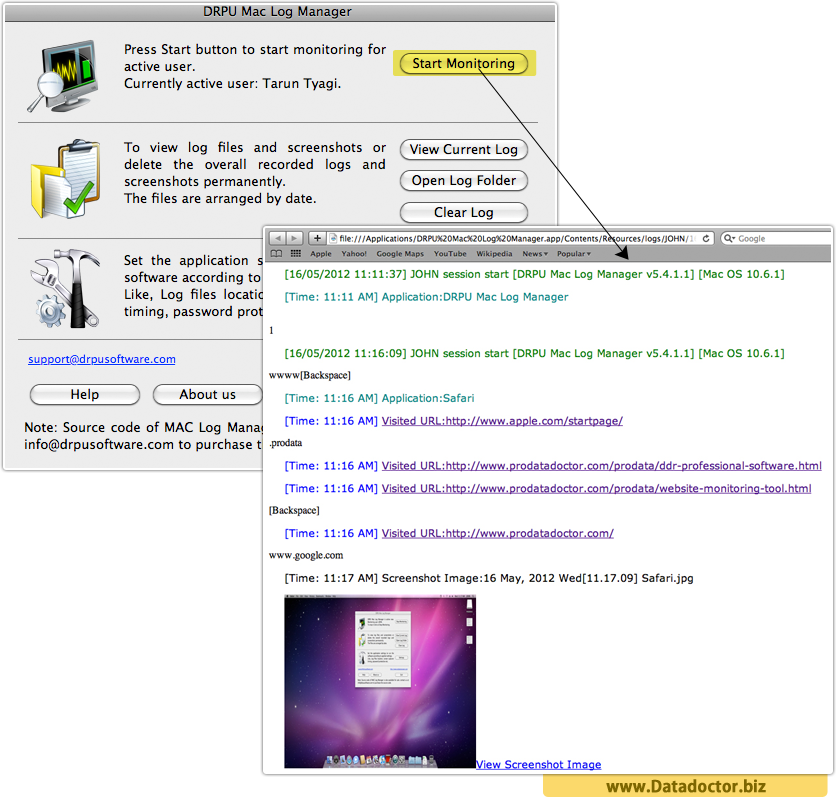The width and height of the screenshot is (836, 797).
Task: Open the Google Maps bookmark
Action: click(x=400, y=254)
